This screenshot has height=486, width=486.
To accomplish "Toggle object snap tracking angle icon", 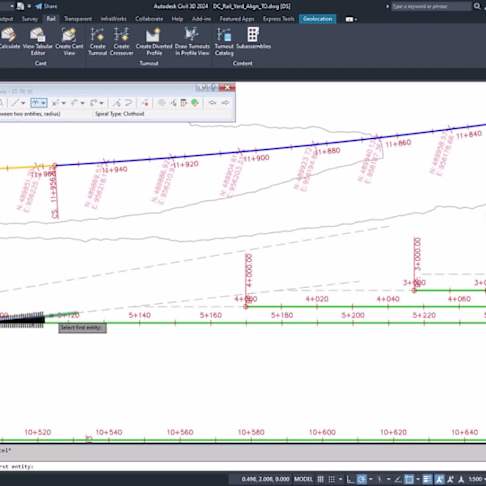I will point(398,479).
